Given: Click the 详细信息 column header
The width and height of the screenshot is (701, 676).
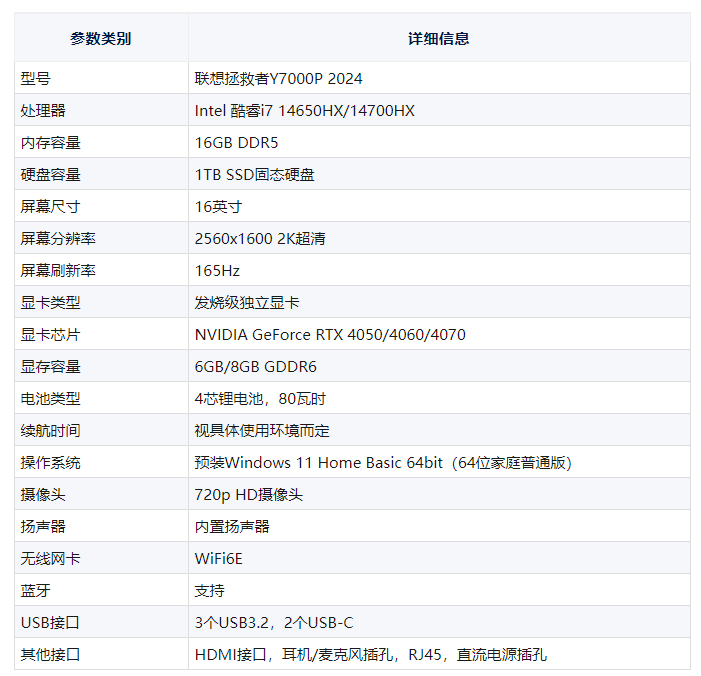Looking at the screenshot, I should click(439, 39).
